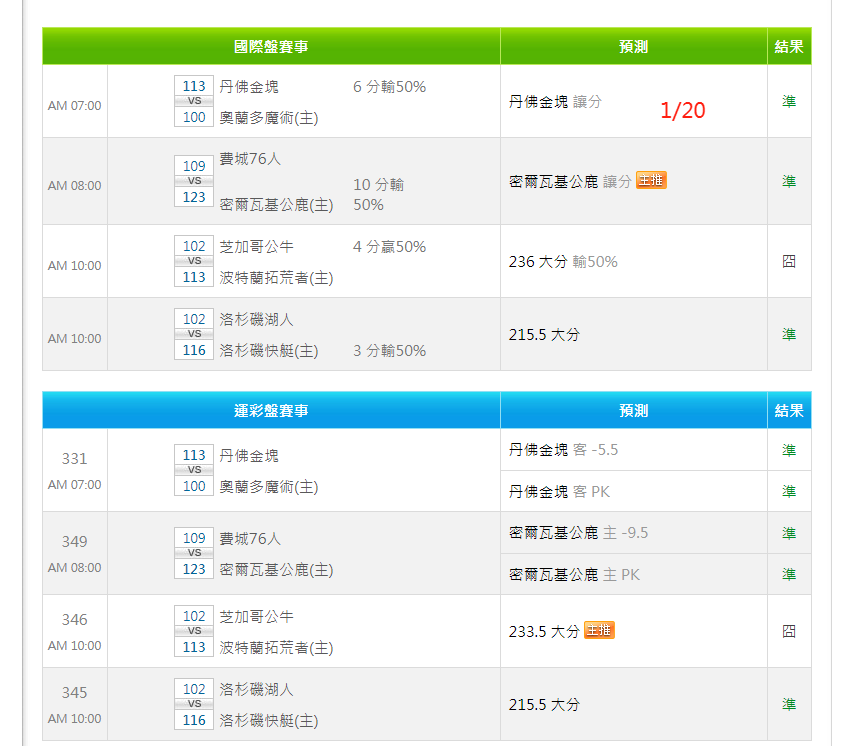The width and height of the screenshot is (867, 746).
Task: Click the AM 07:00 time in the 國際盤 table
Action: (x=74, y=106)
